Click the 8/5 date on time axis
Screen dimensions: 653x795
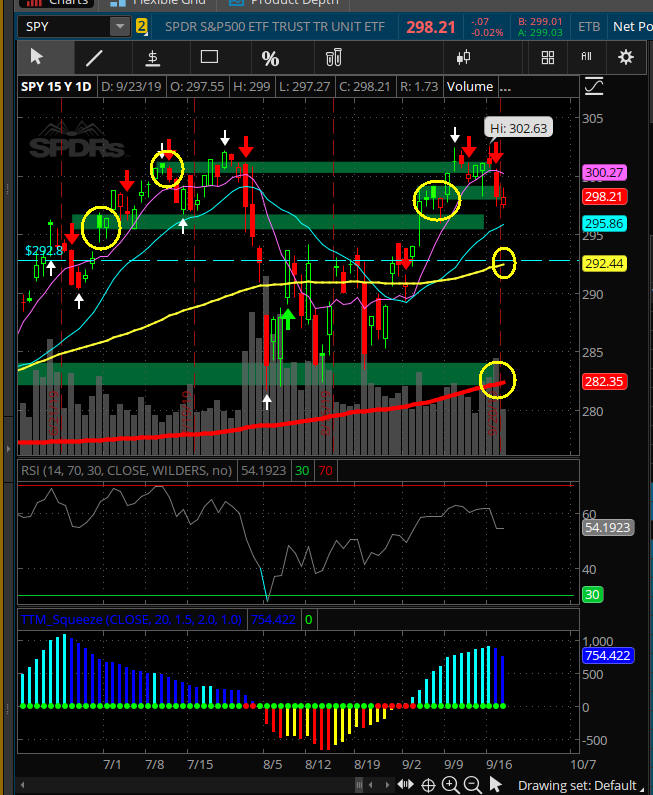point(272,764)
